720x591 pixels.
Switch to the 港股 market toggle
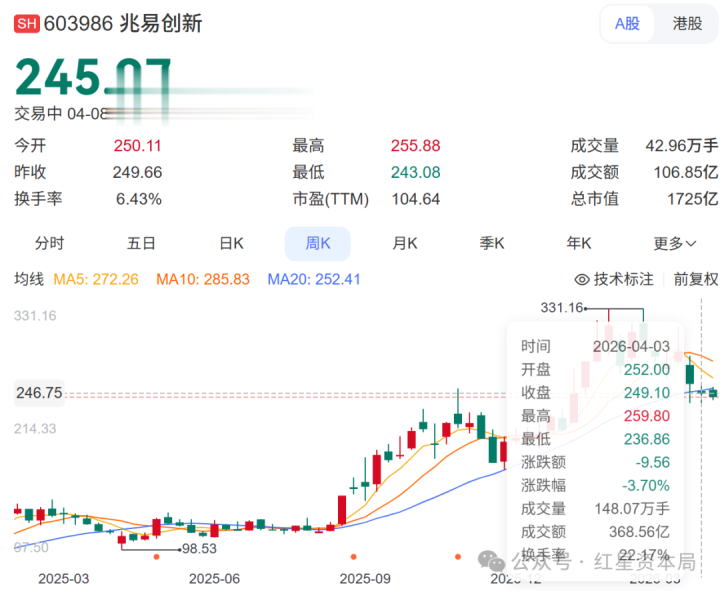pos(687,23)
